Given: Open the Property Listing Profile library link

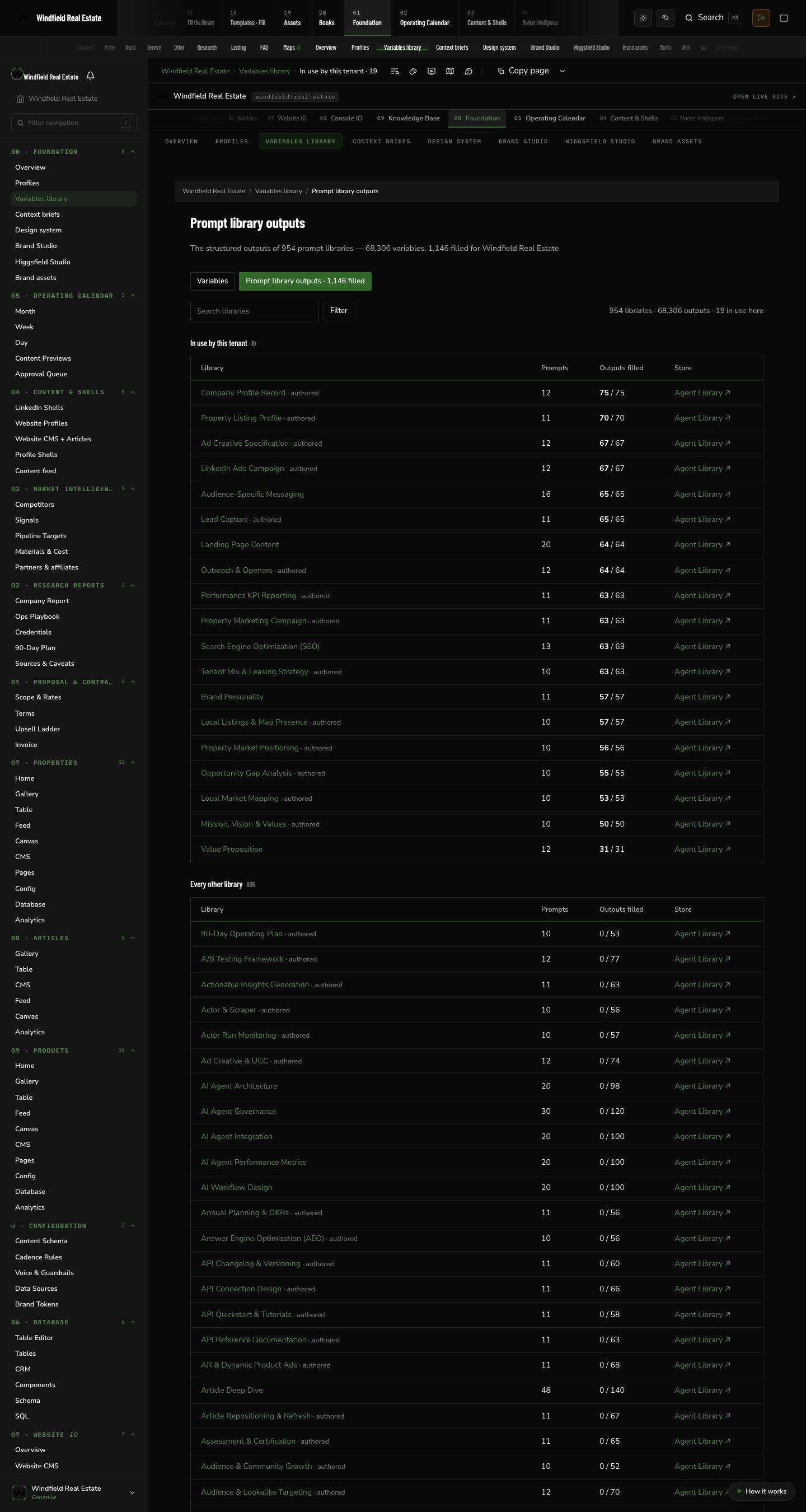Looking at the screenshot, I should pos(241,418).
